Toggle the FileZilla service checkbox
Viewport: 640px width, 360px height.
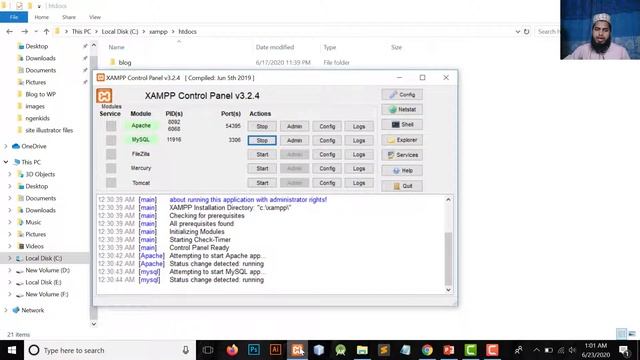tap(111, 154)
